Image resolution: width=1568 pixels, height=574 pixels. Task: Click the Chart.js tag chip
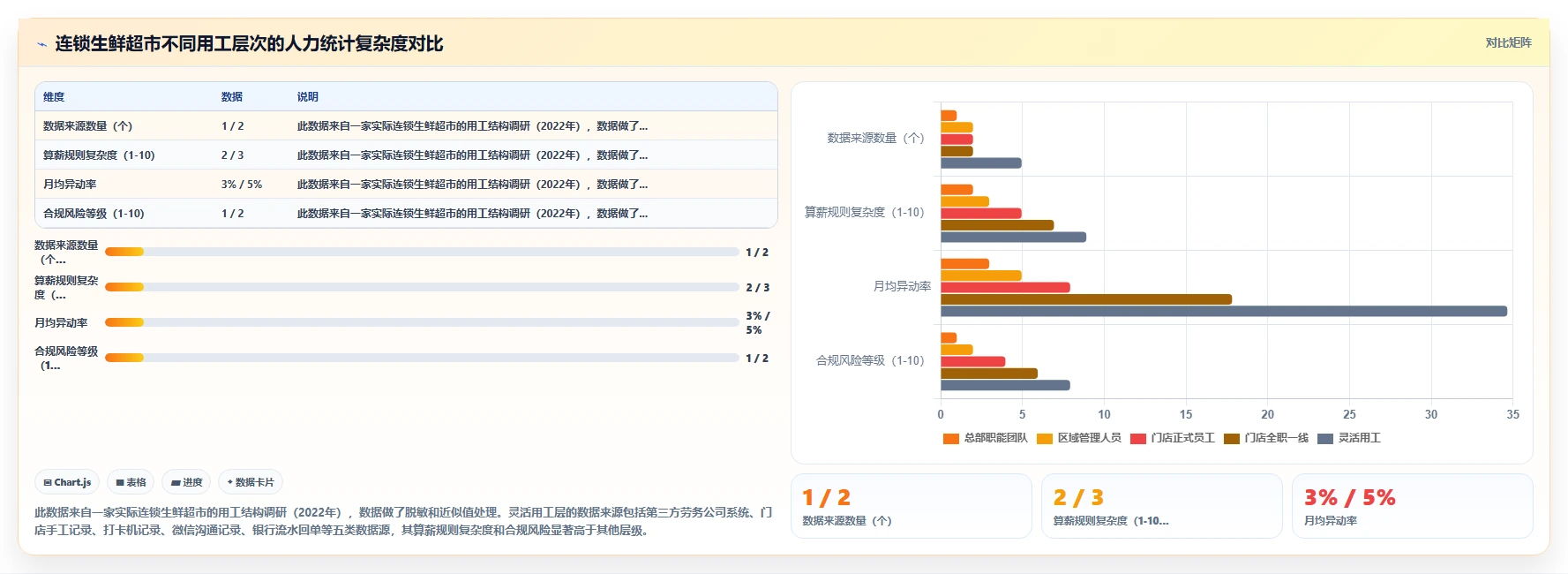point(67,482)
